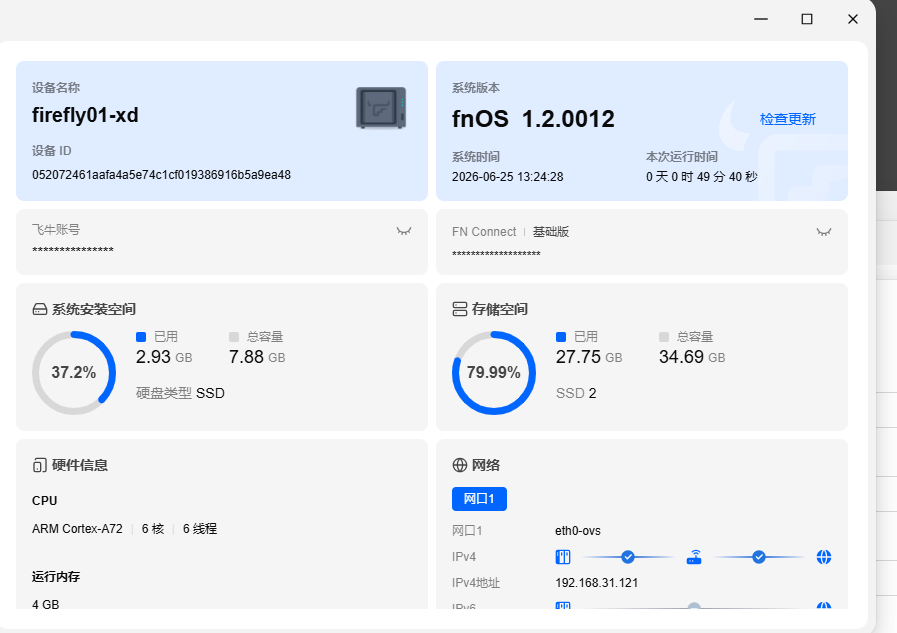897x633 pixels.
Task: Click the eth0-ovs interface name
Action: coord(578,531)
